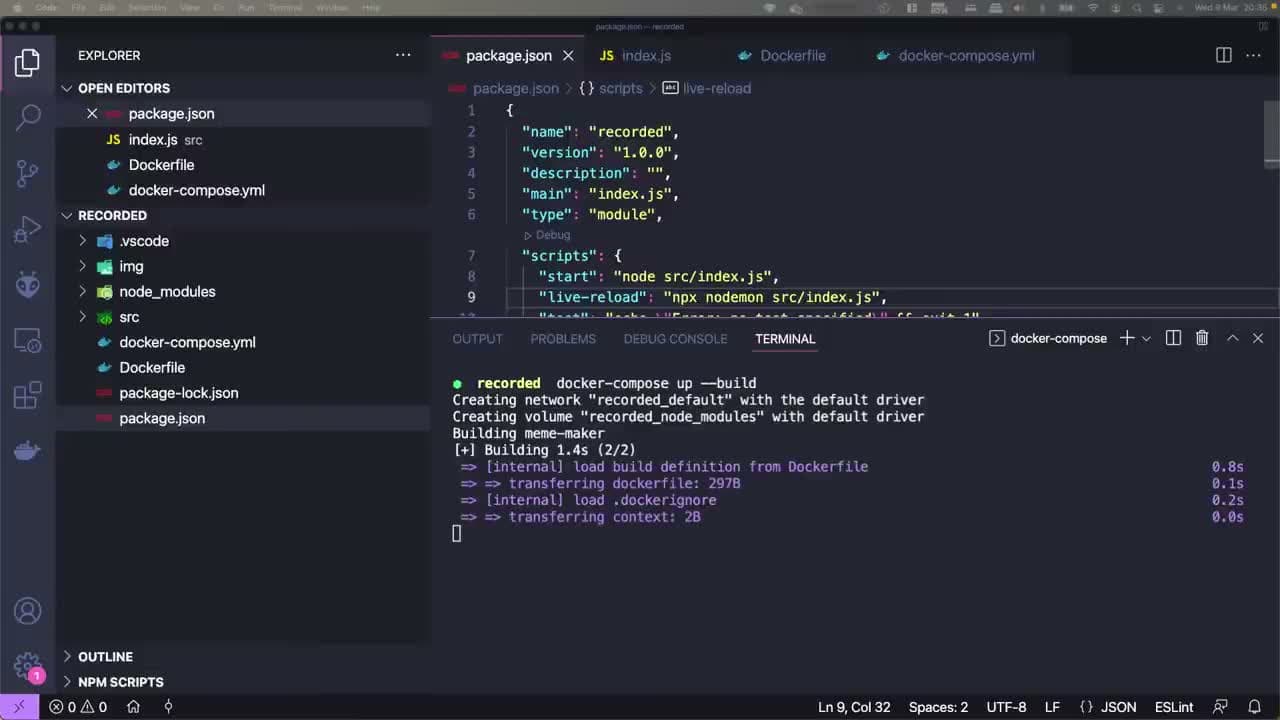Open the Remote Explorer view
The height and width of the screenshot is (720, 1280).
28,341
